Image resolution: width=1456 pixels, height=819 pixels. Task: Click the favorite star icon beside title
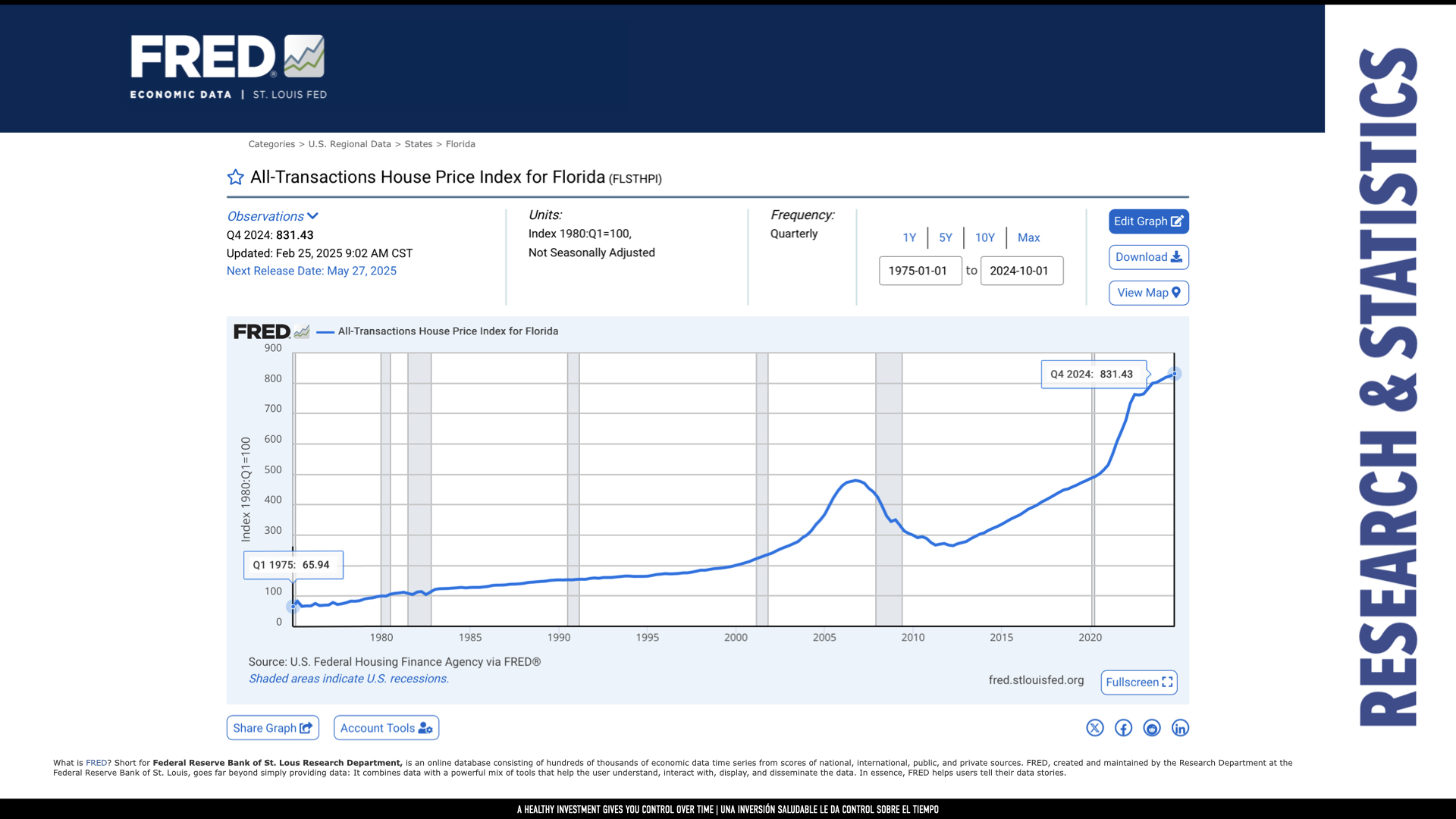tap(235, 177)
